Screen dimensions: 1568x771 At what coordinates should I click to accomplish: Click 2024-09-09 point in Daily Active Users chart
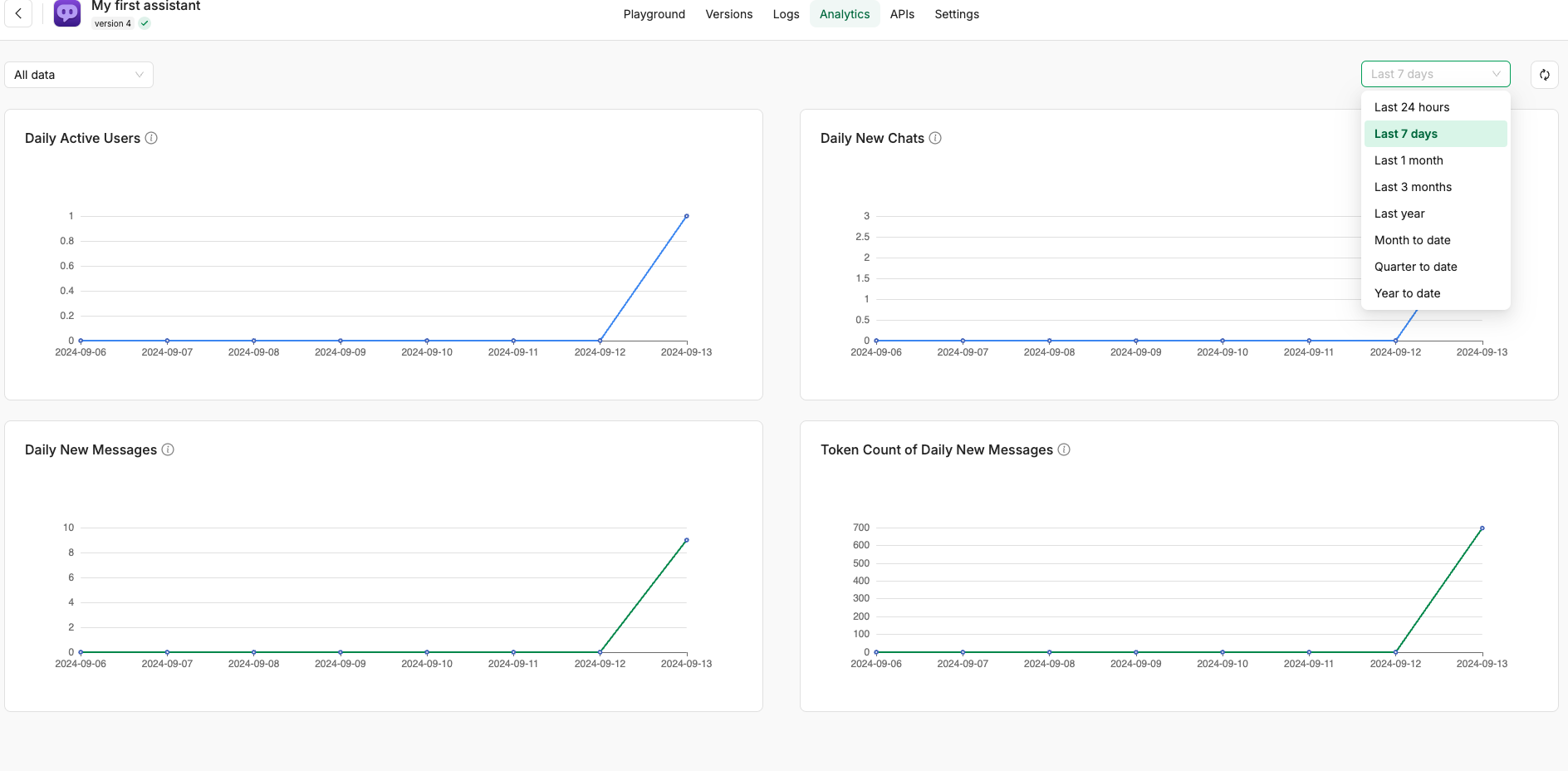click(x=341, y=341)
